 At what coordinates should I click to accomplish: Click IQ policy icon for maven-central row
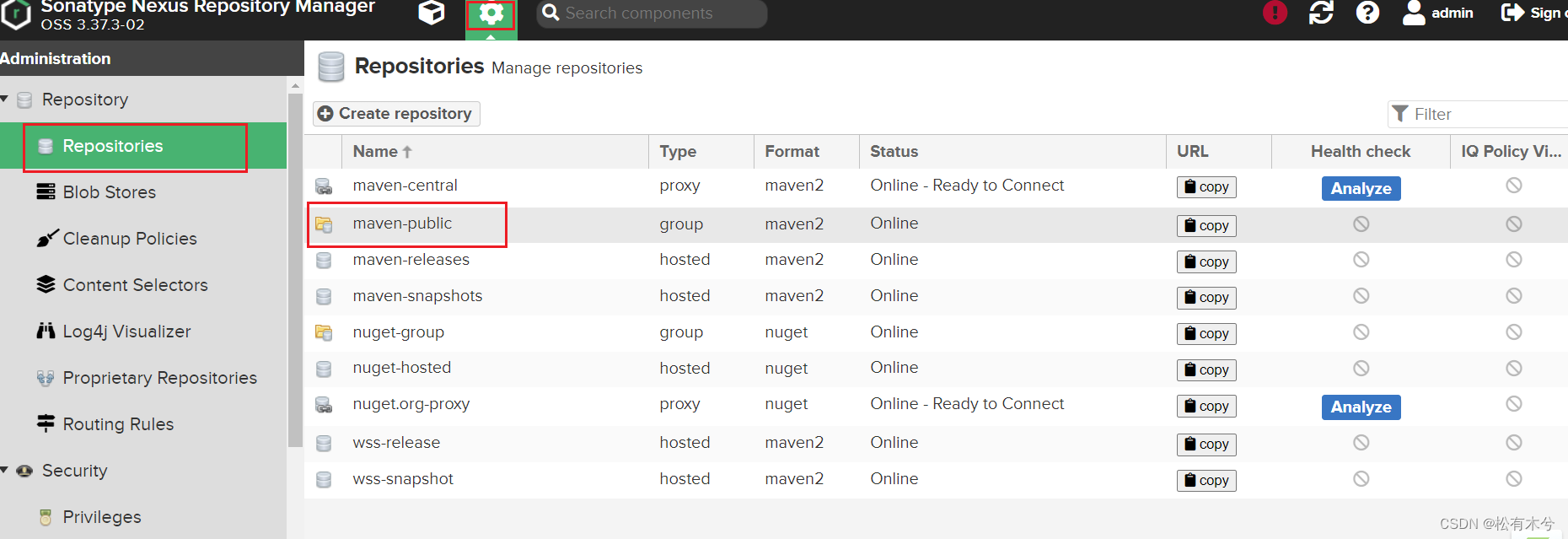pyautogui.click(x=1514, y=185)
